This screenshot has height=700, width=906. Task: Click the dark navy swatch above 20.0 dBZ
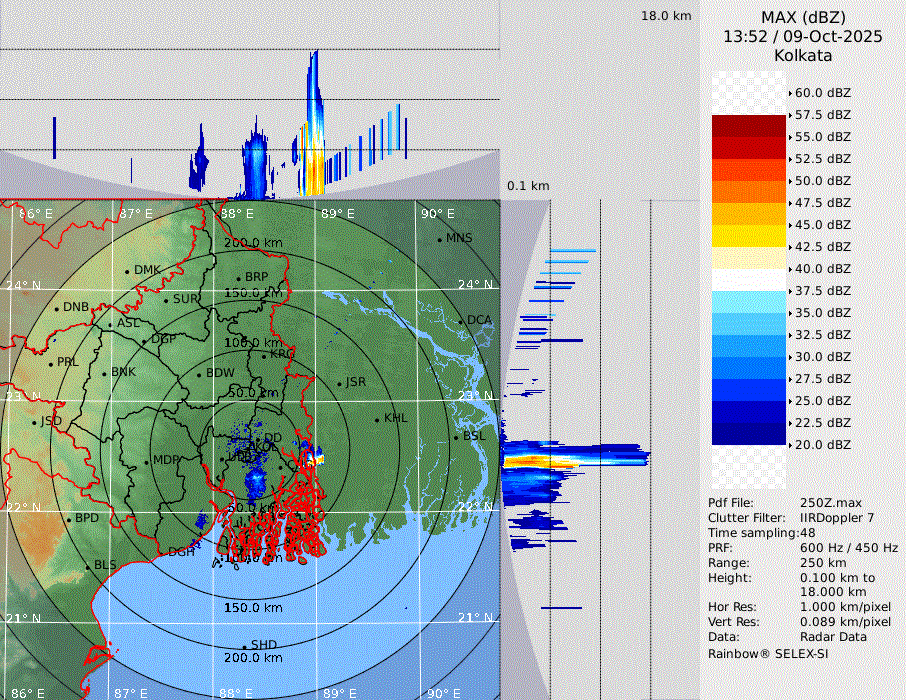point(748,433)
